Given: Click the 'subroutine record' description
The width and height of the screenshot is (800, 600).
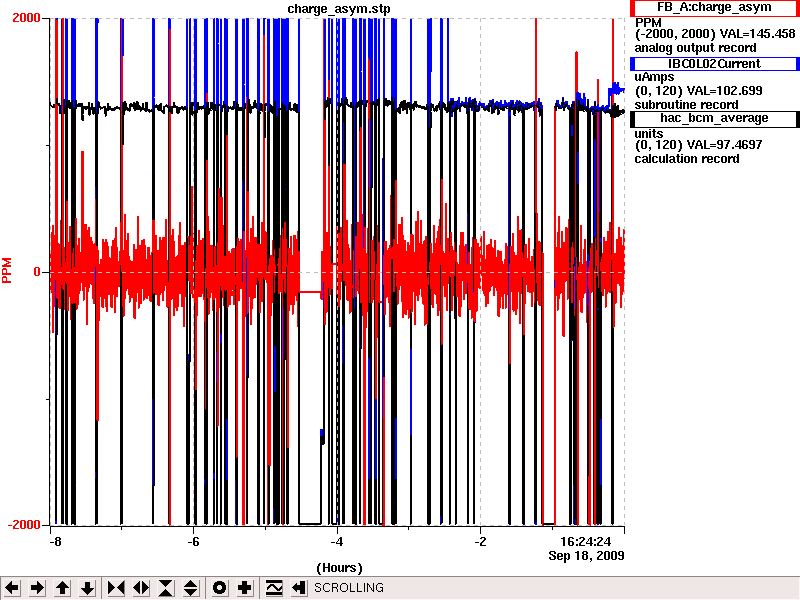Looking at the screenshot, I should 686,105.
